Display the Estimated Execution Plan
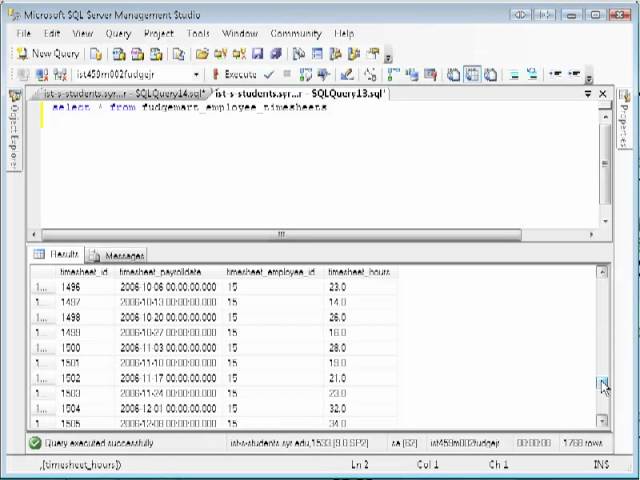The image size is (640, 480). coord(305,75)
